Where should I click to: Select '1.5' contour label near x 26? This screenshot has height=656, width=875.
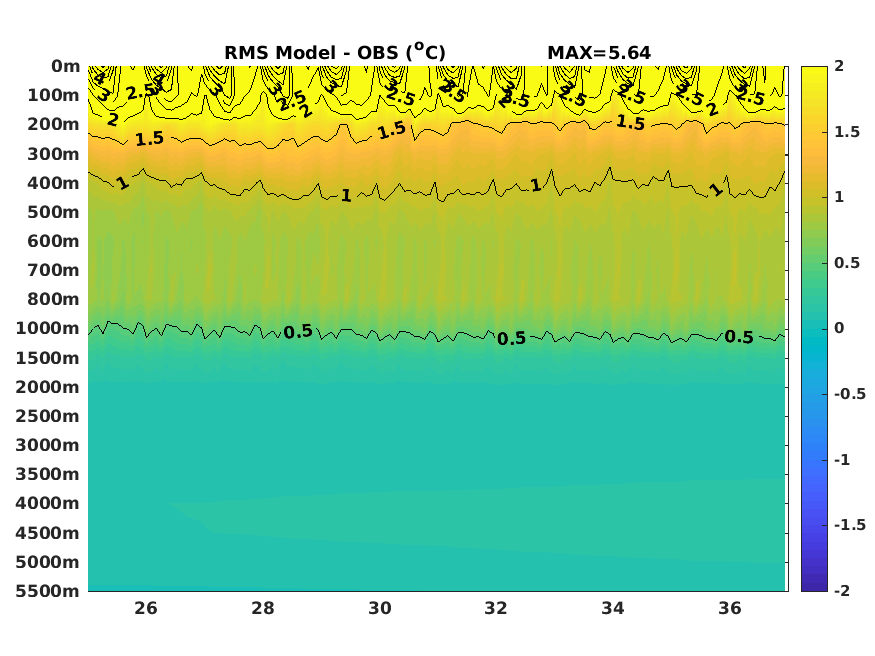(x=150, y=138)
